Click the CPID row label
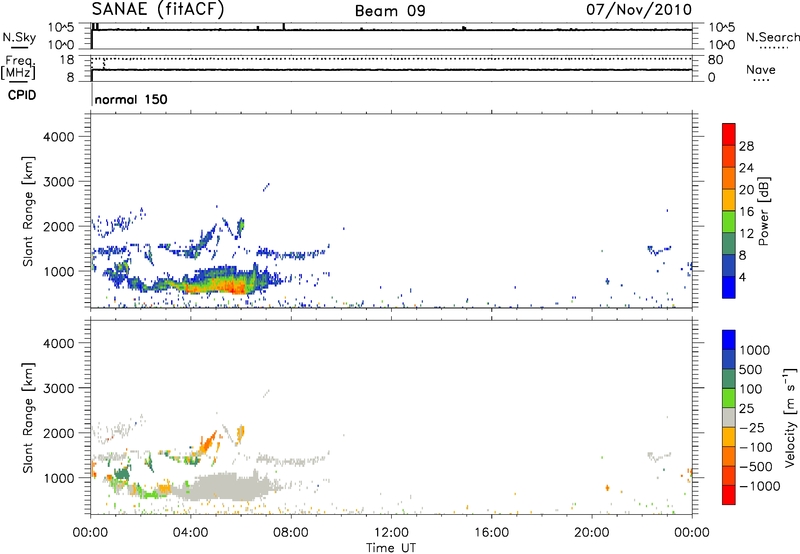This screenshot has width=800, height=554. coord(22,95)
